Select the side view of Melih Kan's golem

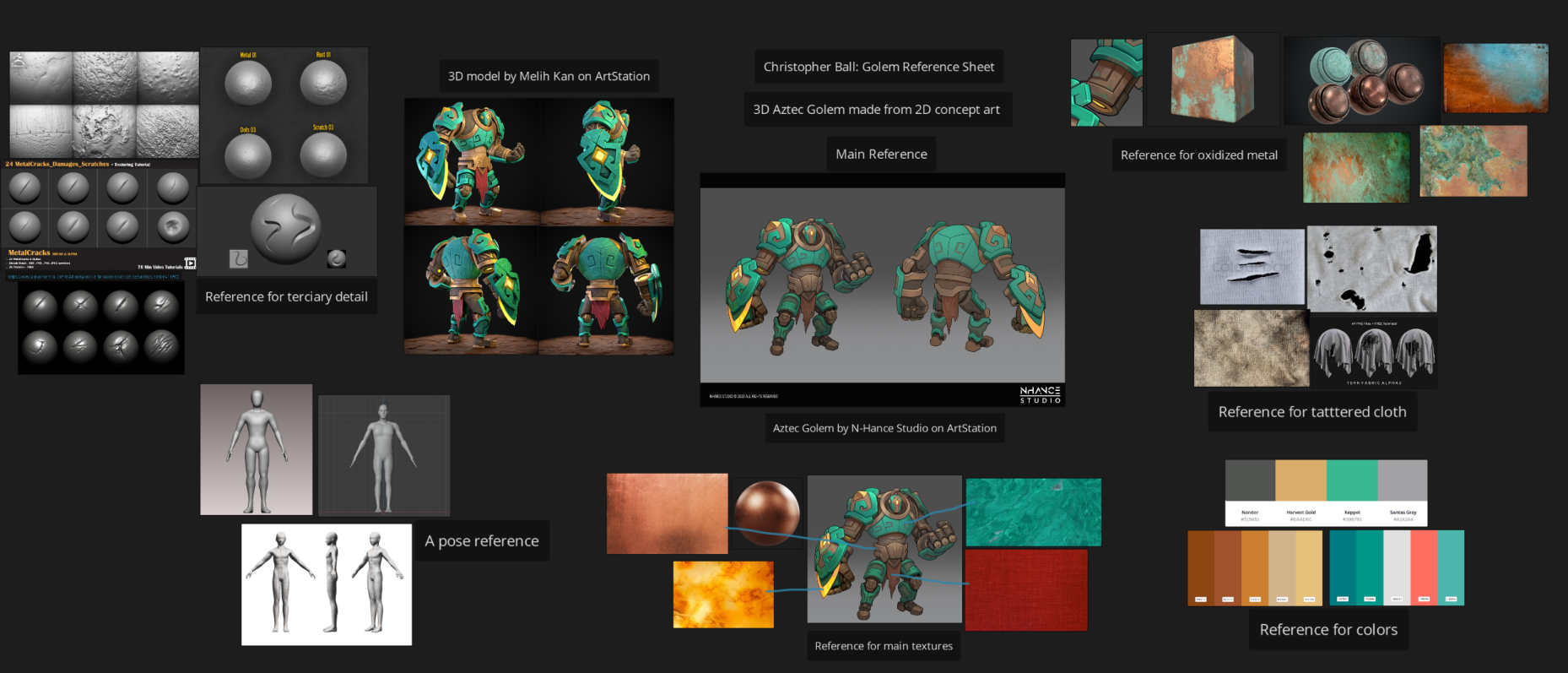(607, 161)
